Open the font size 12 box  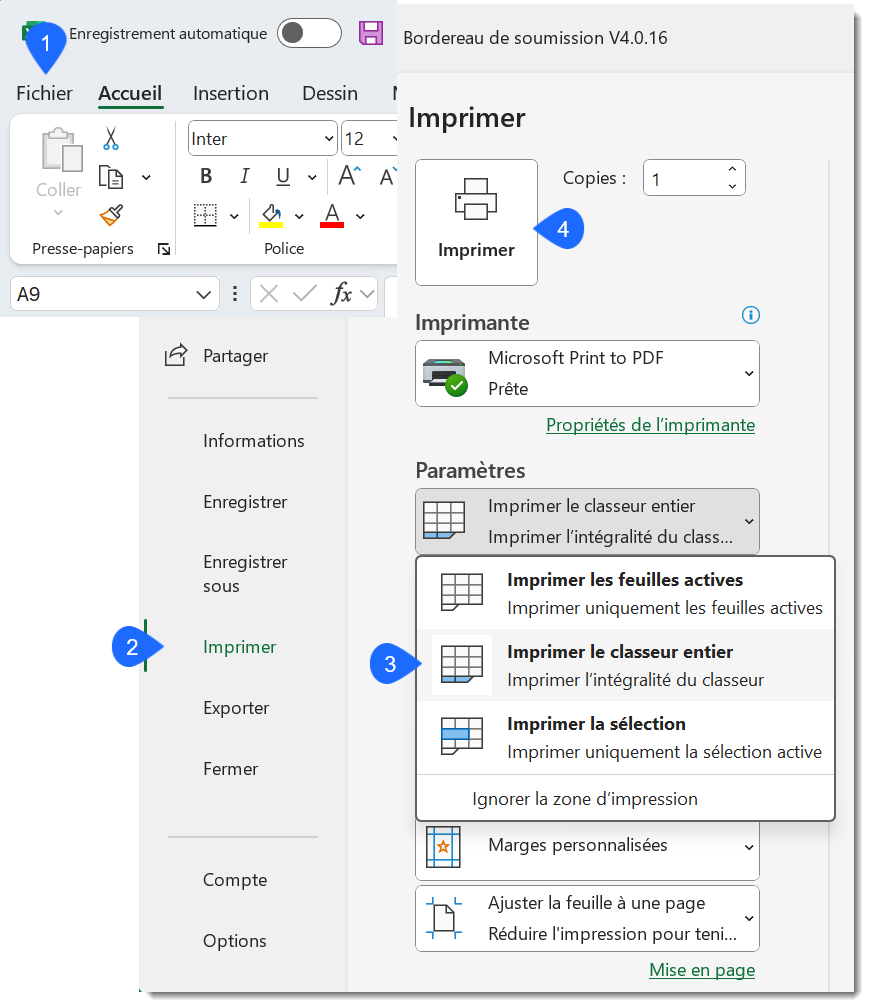tap(369, 138)
